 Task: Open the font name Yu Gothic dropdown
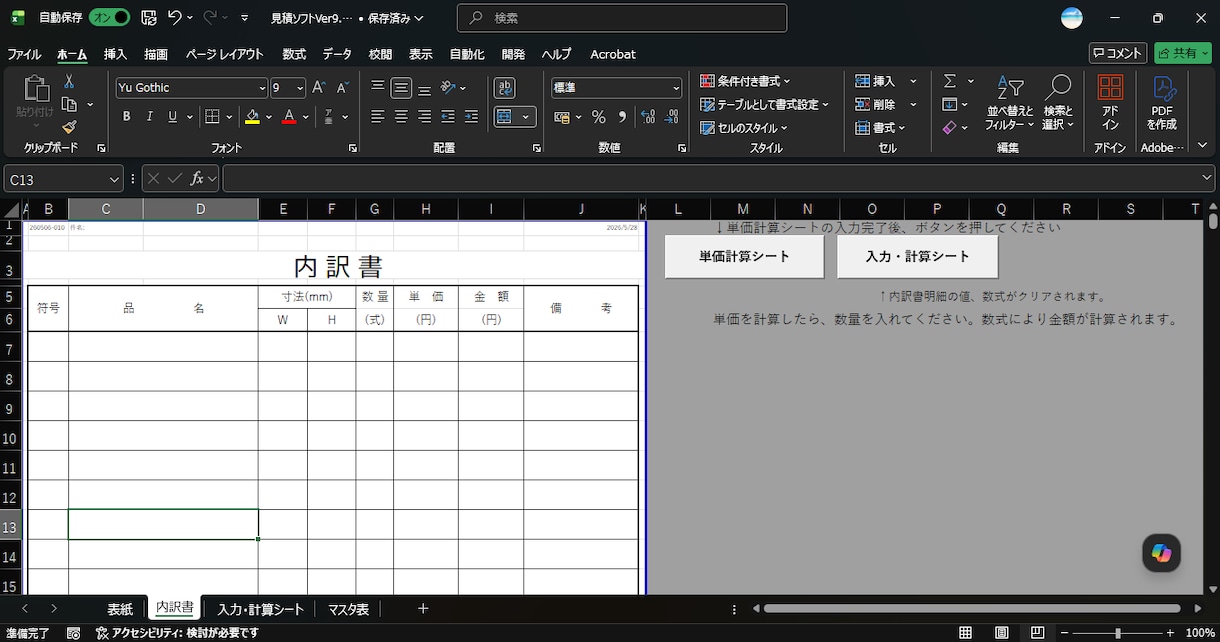262,88
